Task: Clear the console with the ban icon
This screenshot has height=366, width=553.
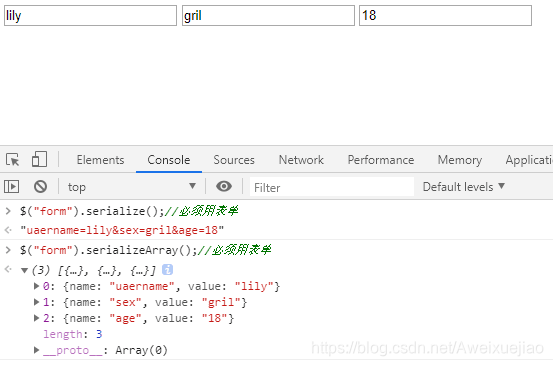Action: [41, 186]
